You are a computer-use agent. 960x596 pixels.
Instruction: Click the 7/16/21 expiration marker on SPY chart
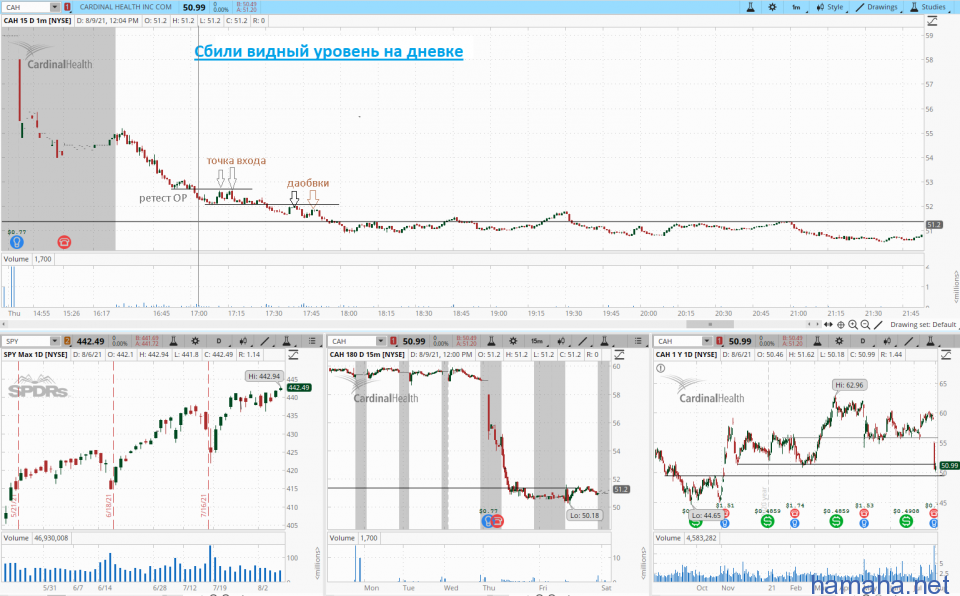click(x=204, y=506)
